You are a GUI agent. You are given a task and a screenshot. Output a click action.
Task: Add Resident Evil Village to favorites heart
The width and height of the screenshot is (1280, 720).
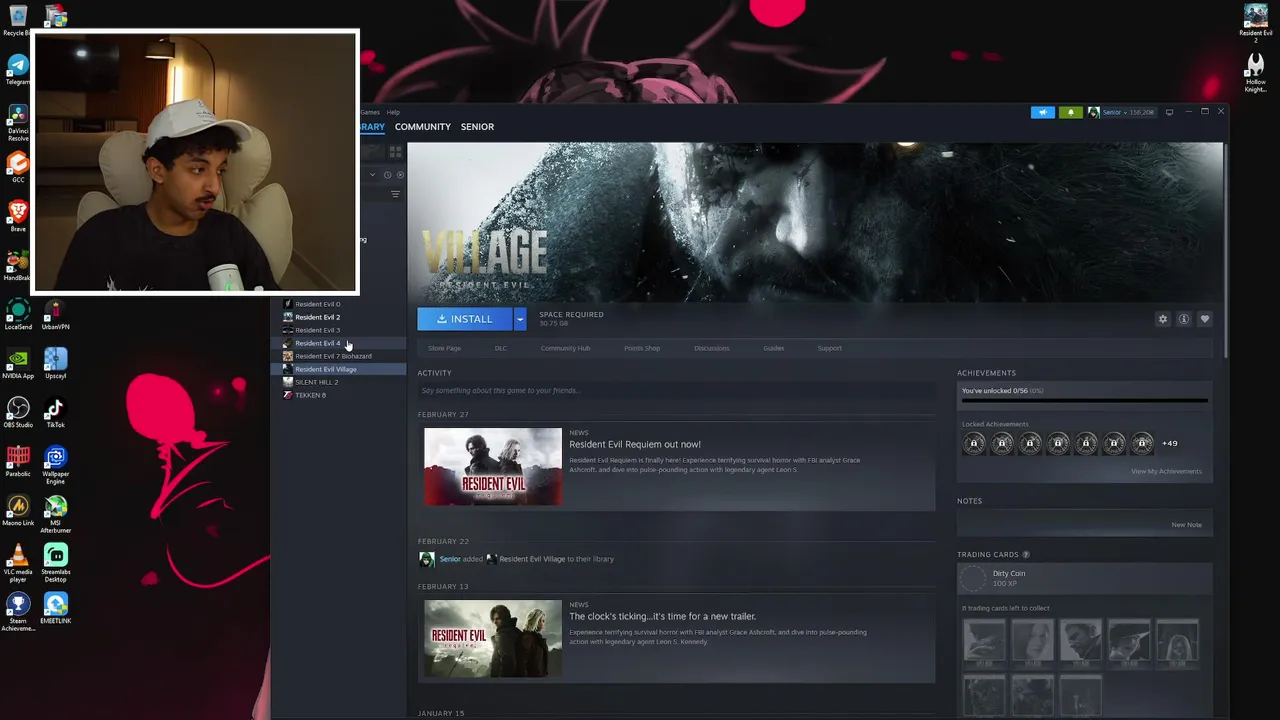pos(1204,319)
